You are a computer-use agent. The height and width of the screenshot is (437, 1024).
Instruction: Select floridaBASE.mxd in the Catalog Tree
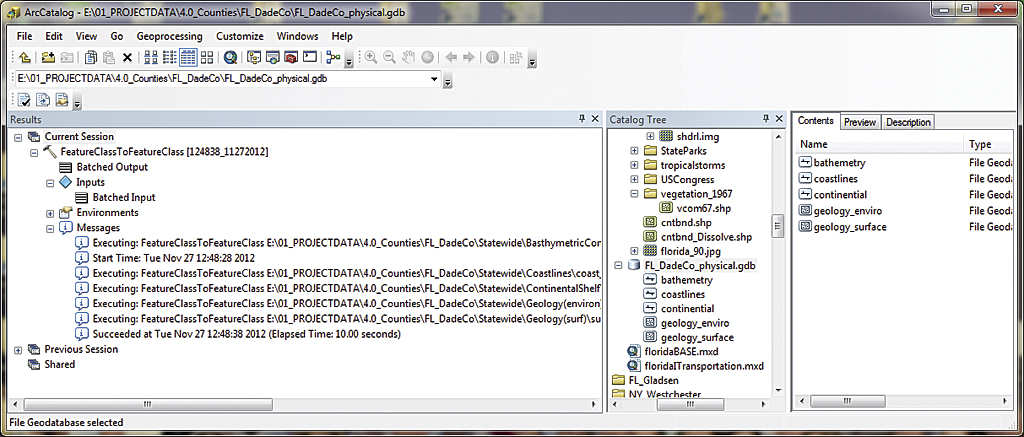pyautogui.click(x=683, y=352)
